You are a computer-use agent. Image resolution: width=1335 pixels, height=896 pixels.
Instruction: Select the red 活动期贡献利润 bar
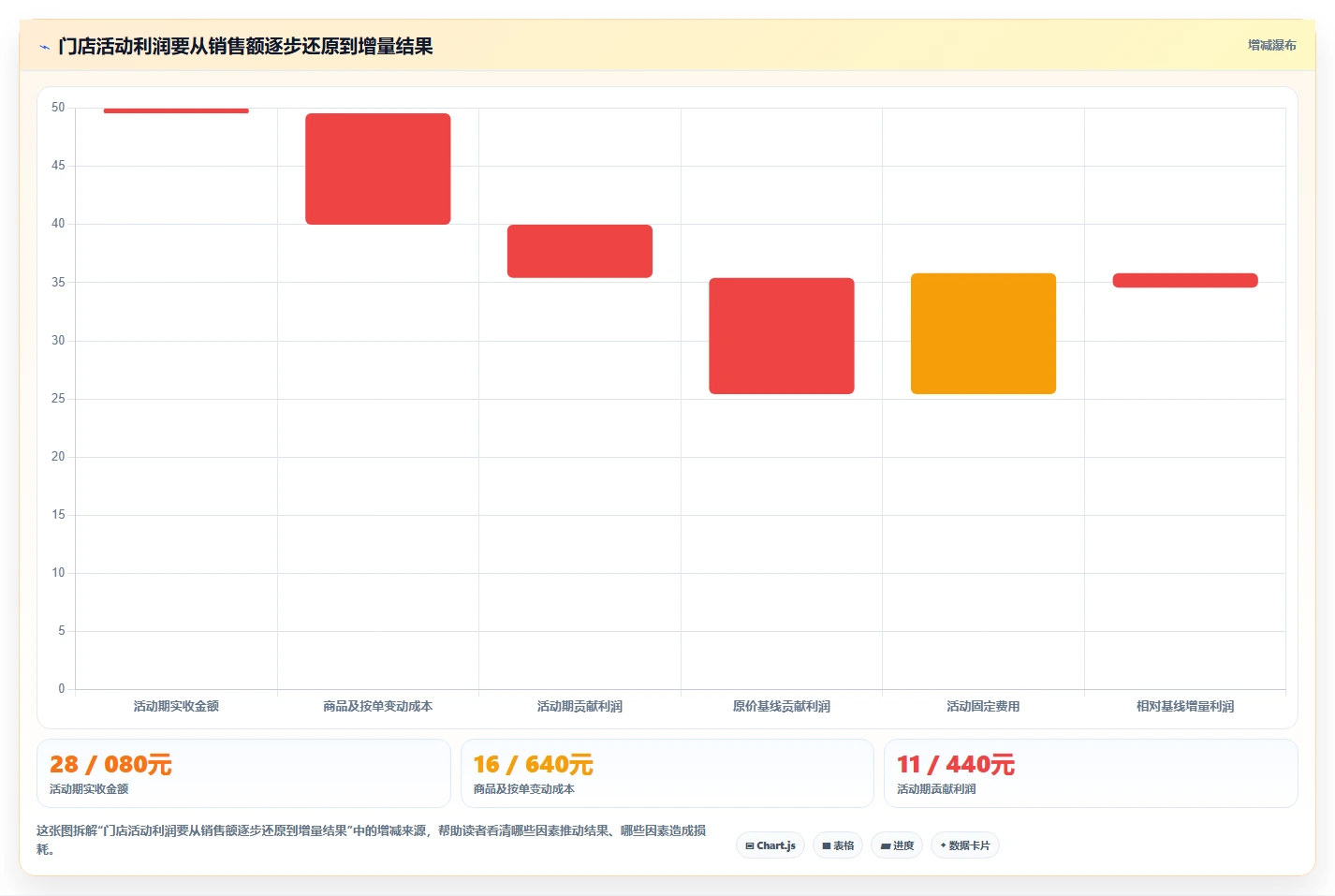[x=579, y=251]
